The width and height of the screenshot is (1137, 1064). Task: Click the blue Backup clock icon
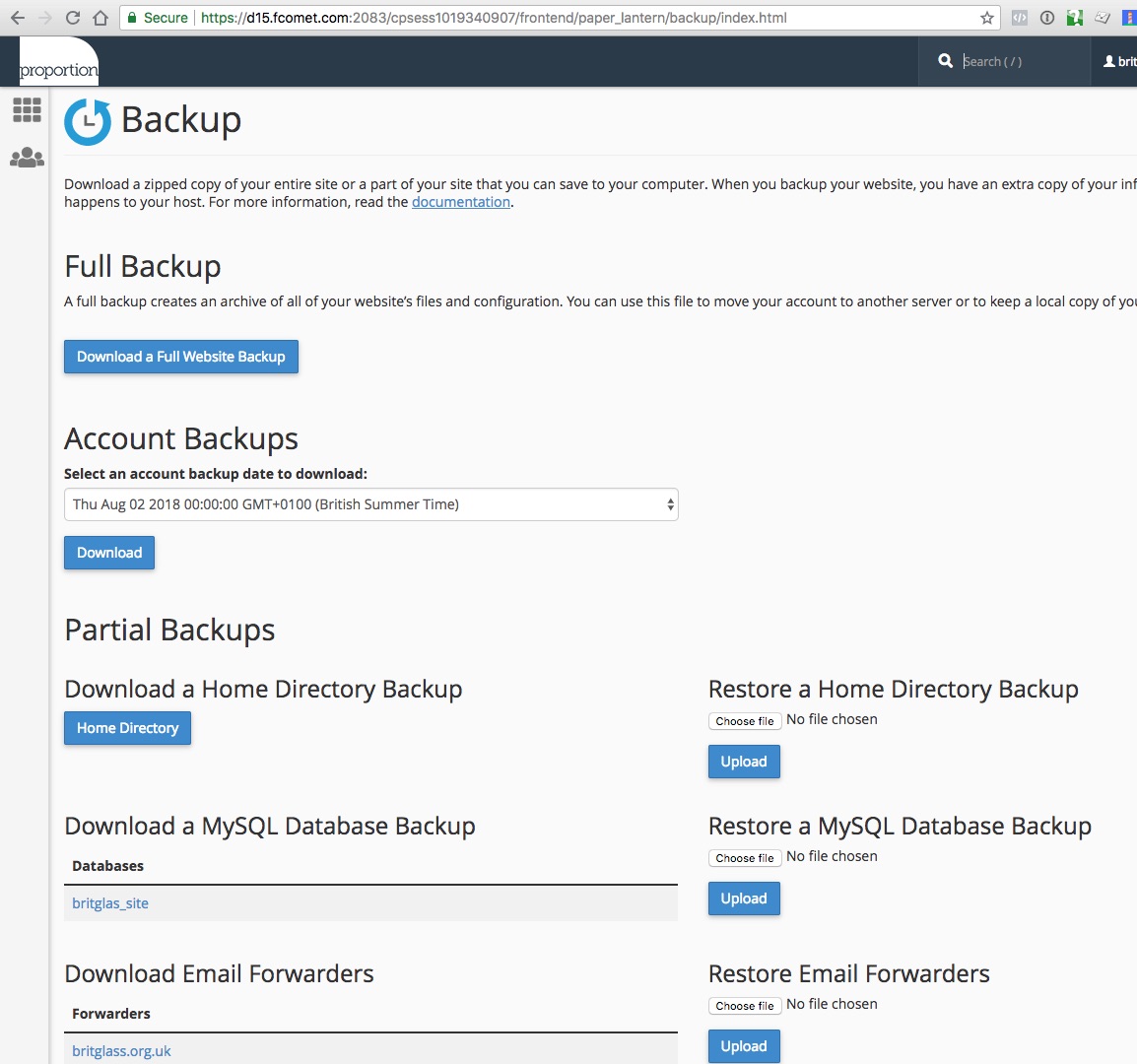click(88, 121)
